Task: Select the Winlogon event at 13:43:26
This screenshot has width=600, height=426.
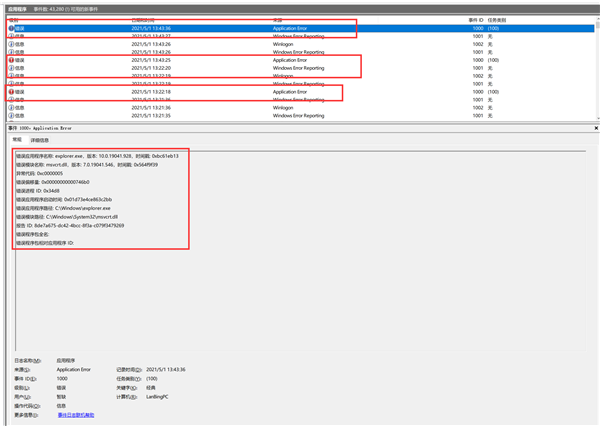Action: tap(300, 44)
